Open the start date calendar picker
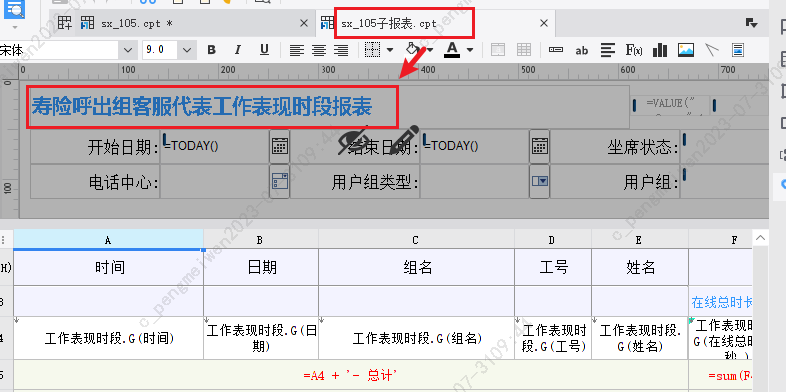This screenshot has width=786, height=392. [280, 146]
